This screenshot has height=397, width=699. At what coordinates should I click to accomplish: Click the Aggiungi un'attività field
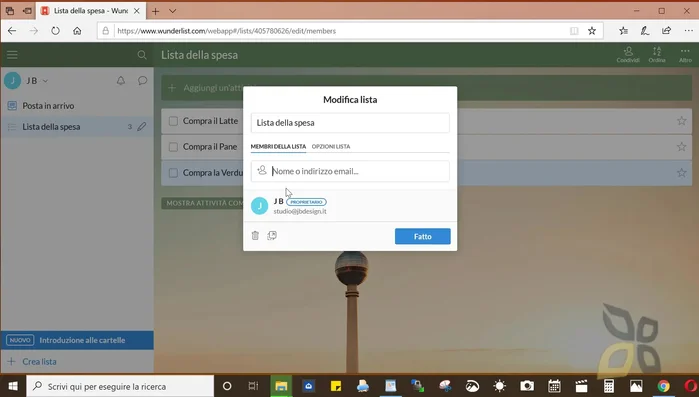(x=426, y=88)
